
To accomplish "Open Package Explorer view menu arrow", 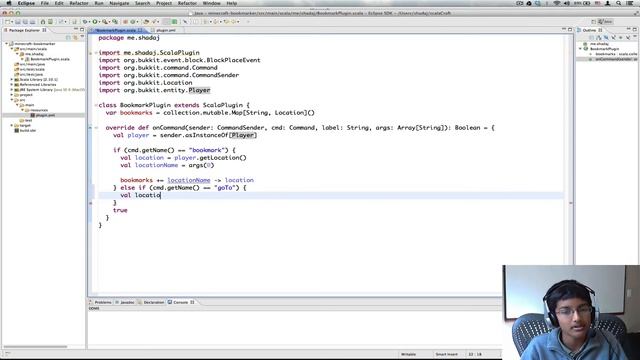I will pos(82,37).
